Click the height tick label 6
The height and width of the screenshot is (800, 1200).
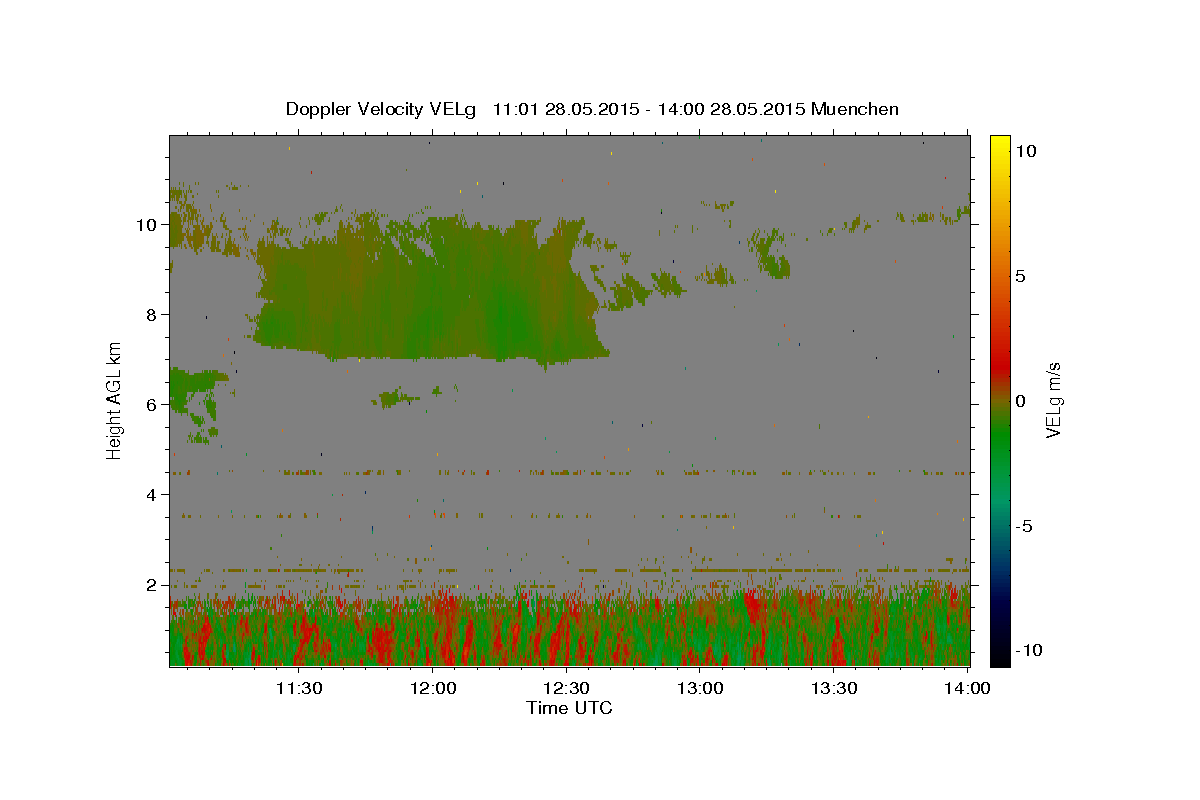coord(151,405)
